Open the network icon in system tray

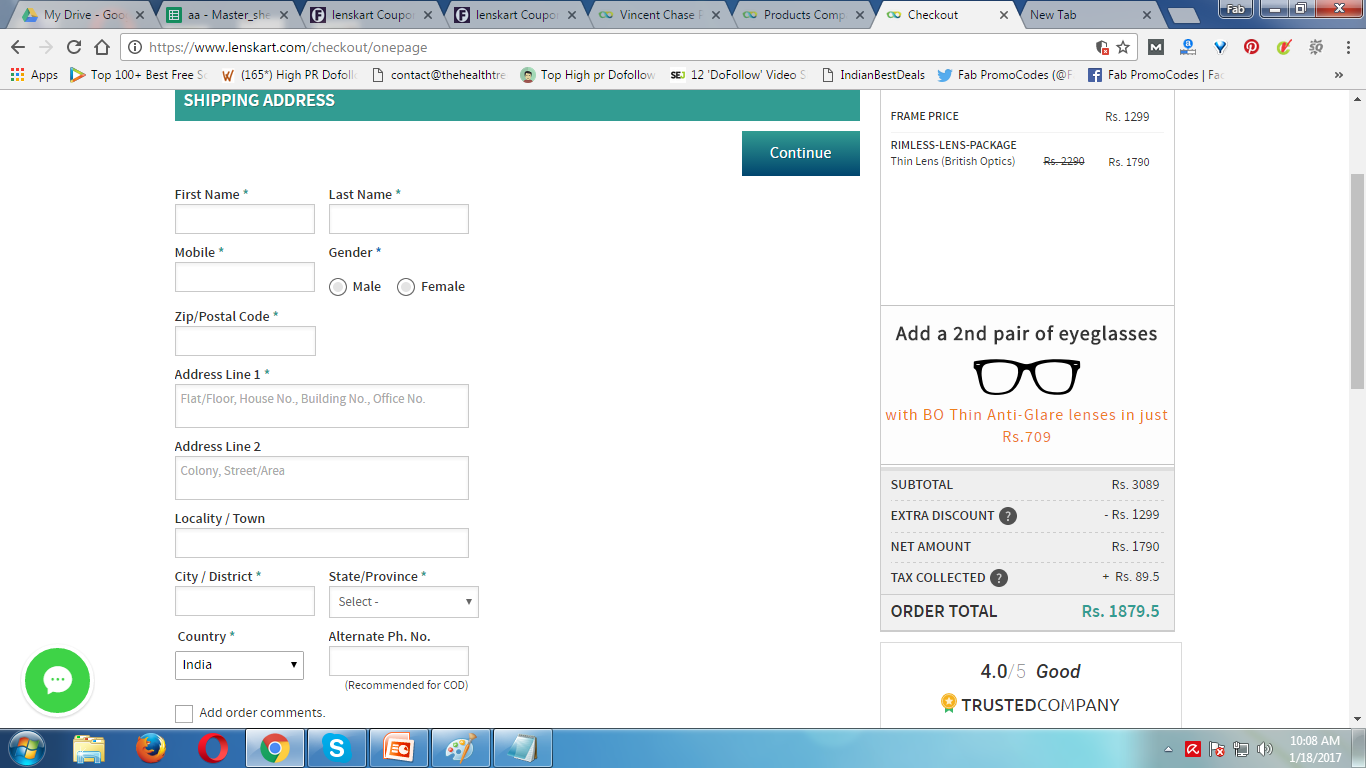click(1241, 749)
